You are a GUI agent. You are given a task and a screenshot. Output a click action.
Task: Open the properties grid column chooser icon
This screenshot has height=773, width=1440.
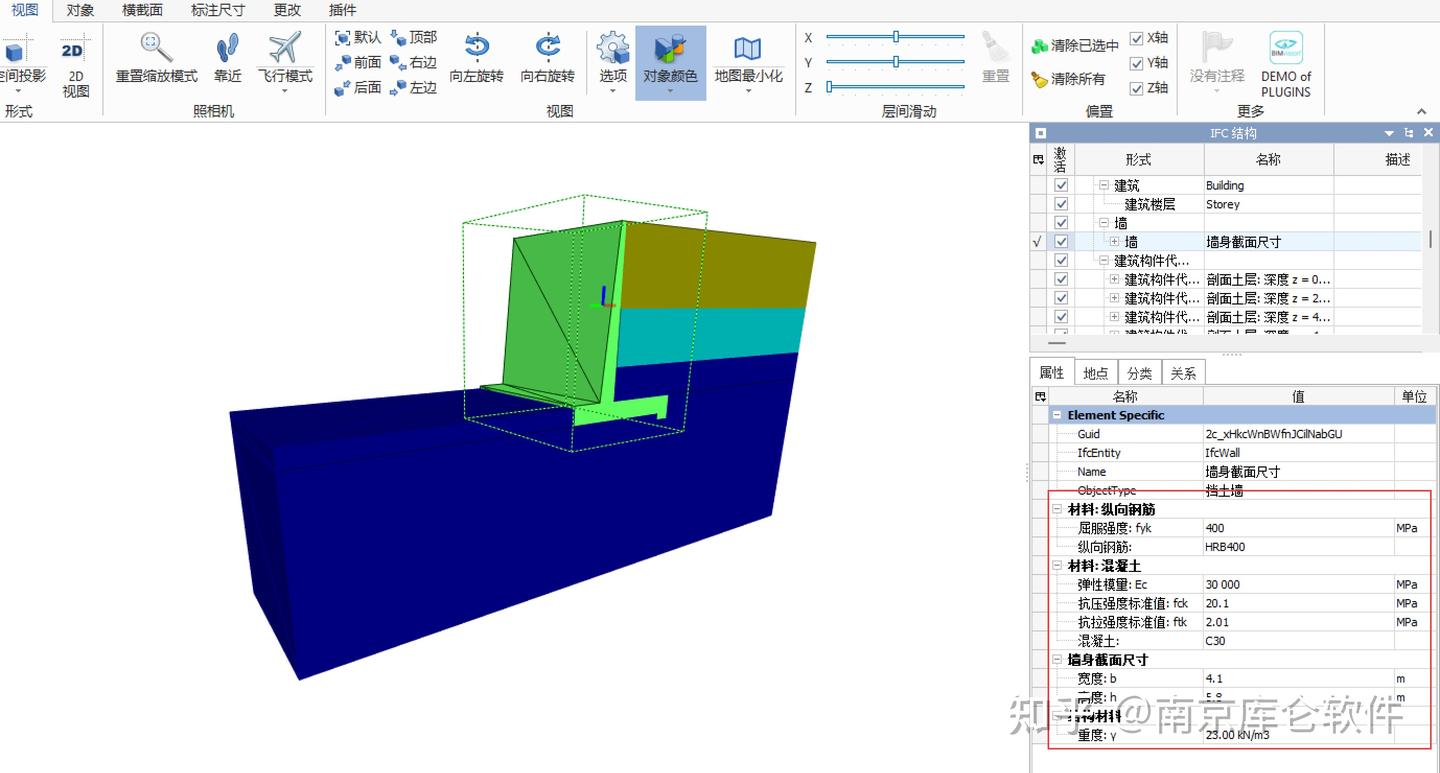[1040, 397]
